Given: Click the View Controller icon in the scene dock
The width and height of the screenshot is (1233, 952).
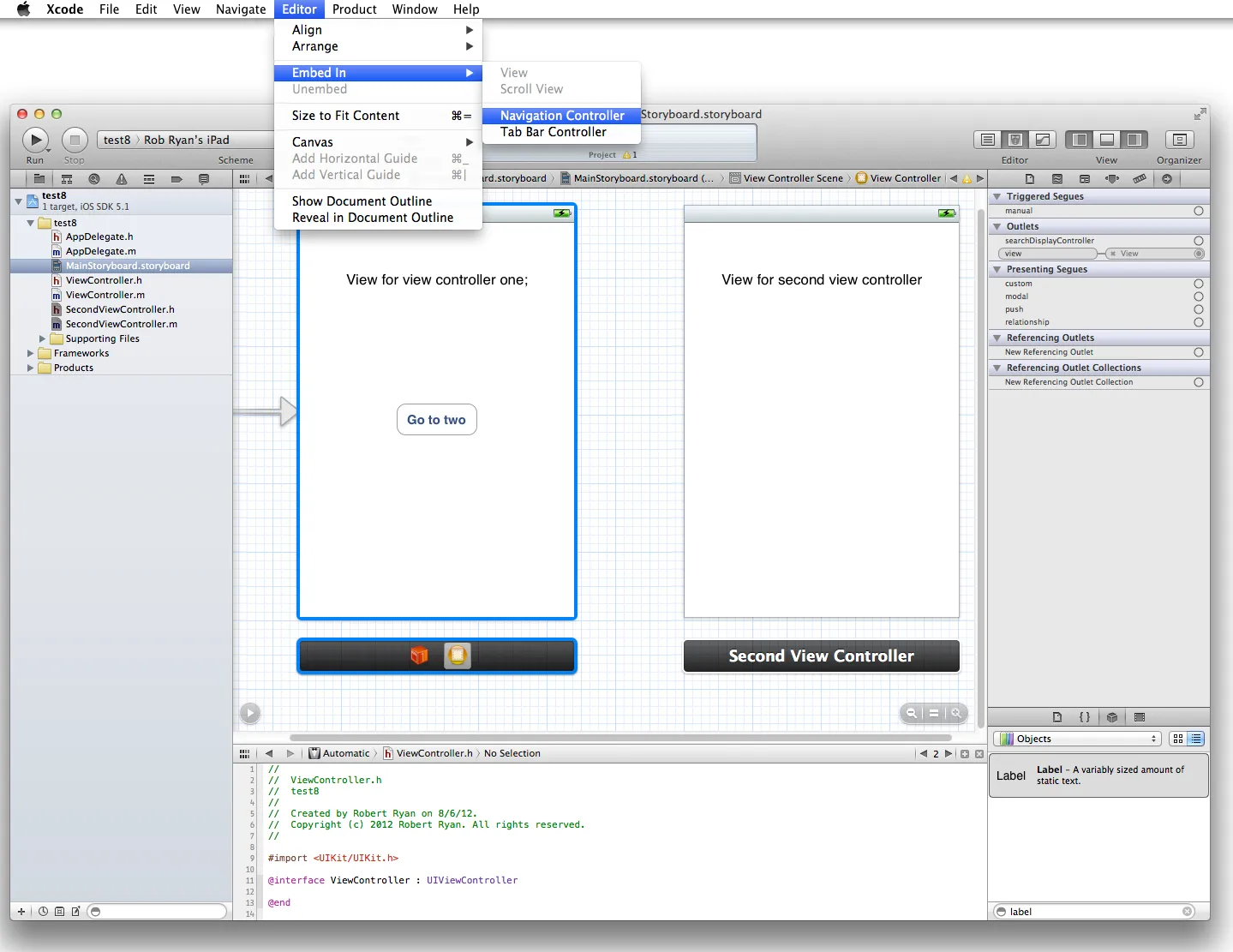Looking at the screenshot, I should (458, 656).
